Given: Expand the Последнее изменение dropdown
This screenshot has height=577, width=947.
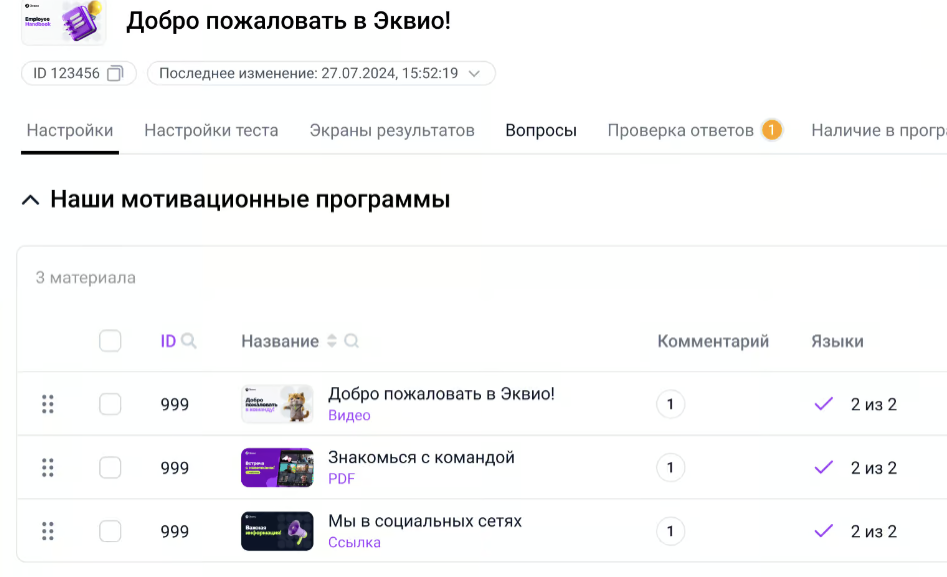Looking at the screenshot, I should coord(475,73).
